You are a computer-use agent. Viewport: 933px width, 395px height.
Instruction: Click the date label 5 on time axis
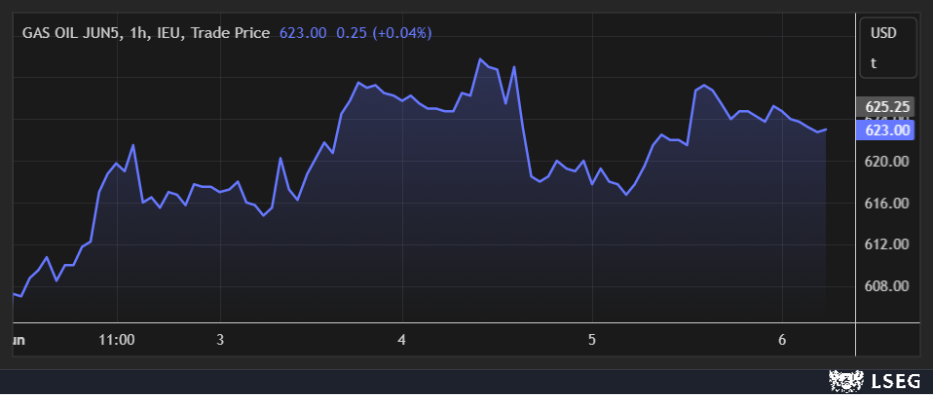point(592,340)
